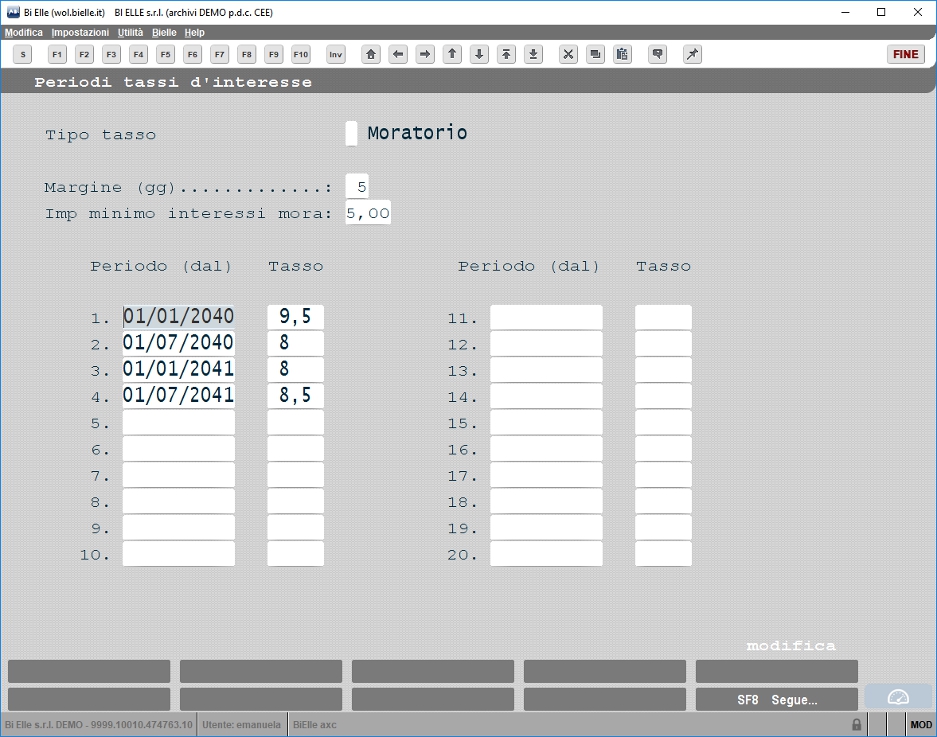
Task: Click the empty period 11 date field
Action: (x=546, y=317)
